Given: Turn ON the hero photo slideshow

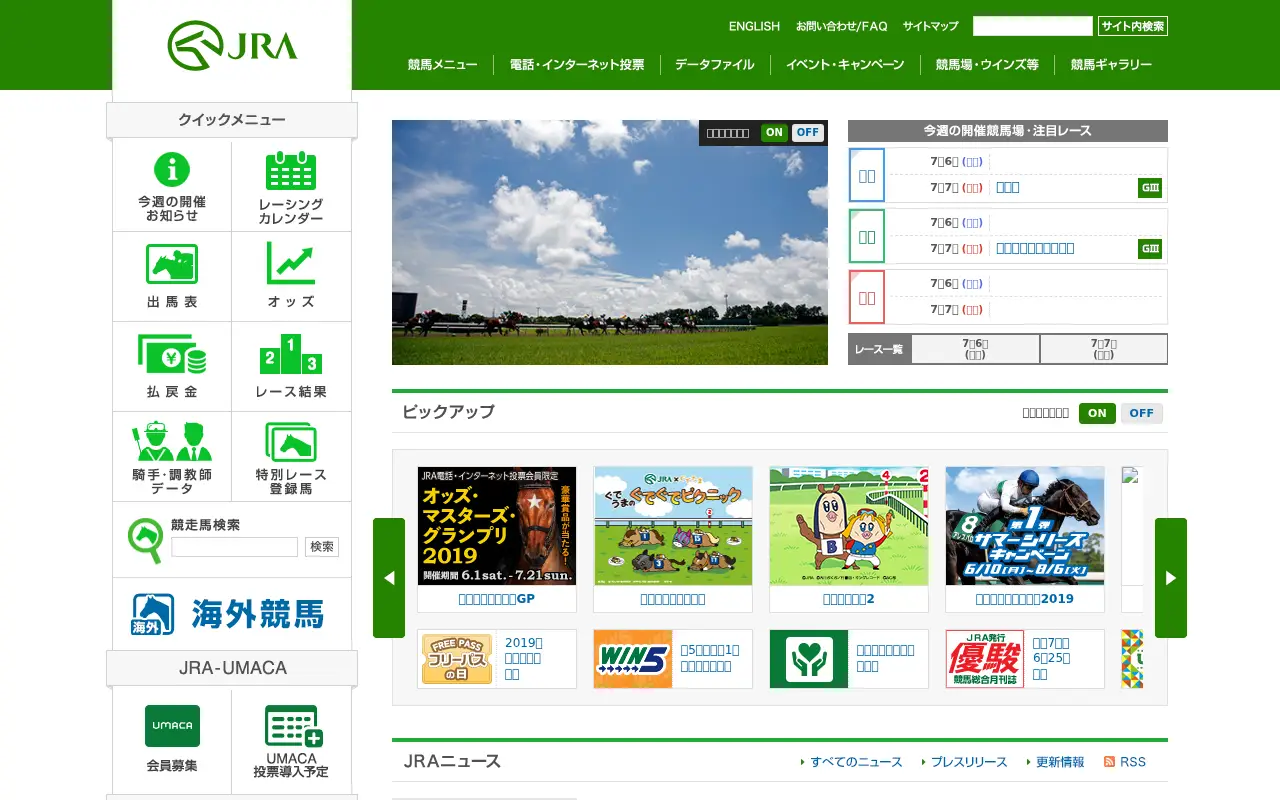Looking at the screenshot, I should click(774, 132).
